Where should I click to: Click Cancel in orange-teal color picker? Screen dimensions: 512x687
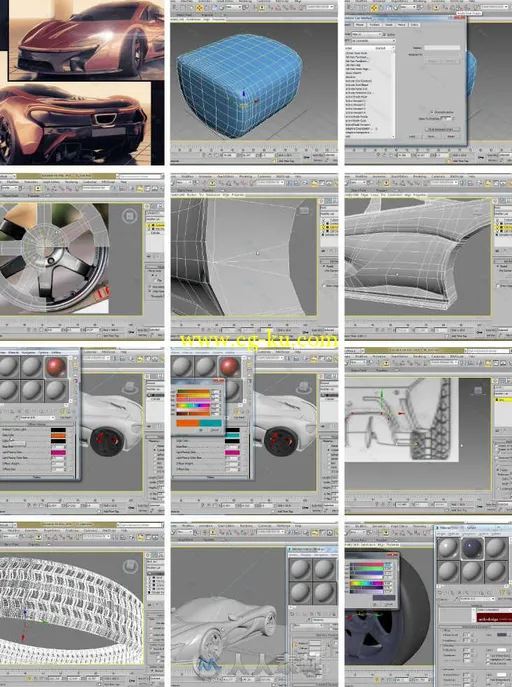tap(215, 430)
